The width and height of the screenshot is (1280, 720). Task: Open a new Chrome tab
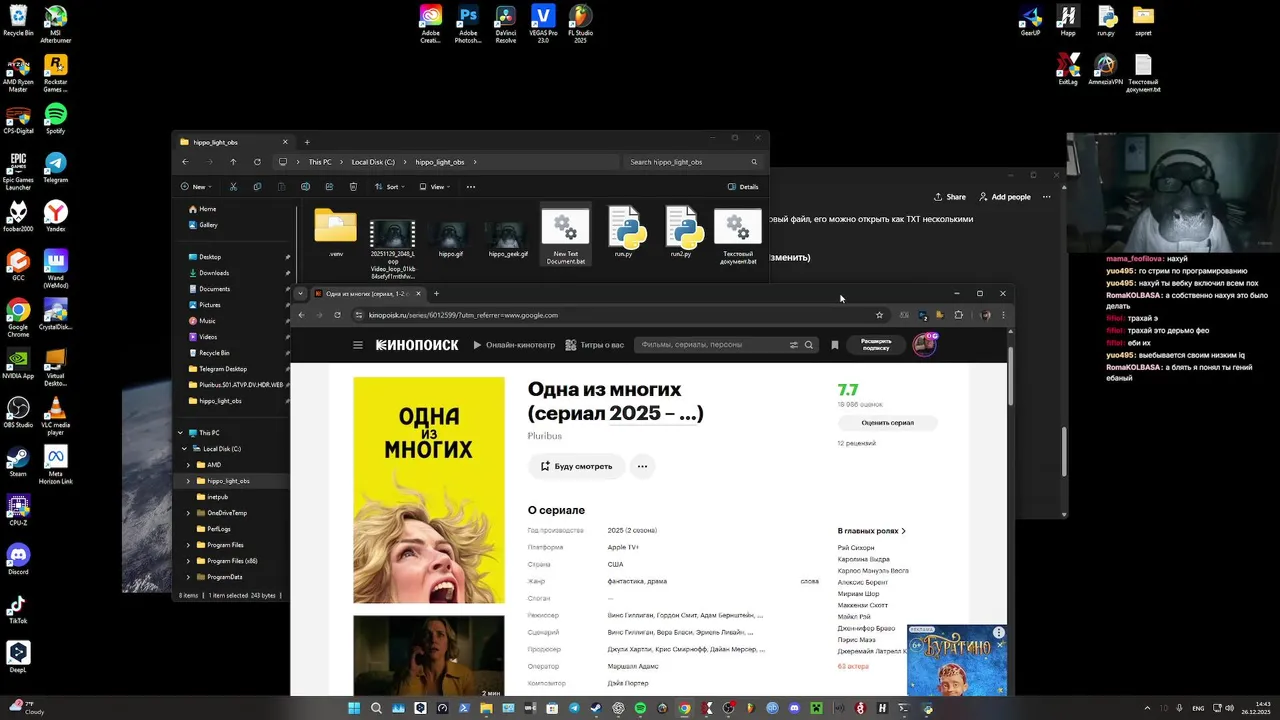pos(436,294)
